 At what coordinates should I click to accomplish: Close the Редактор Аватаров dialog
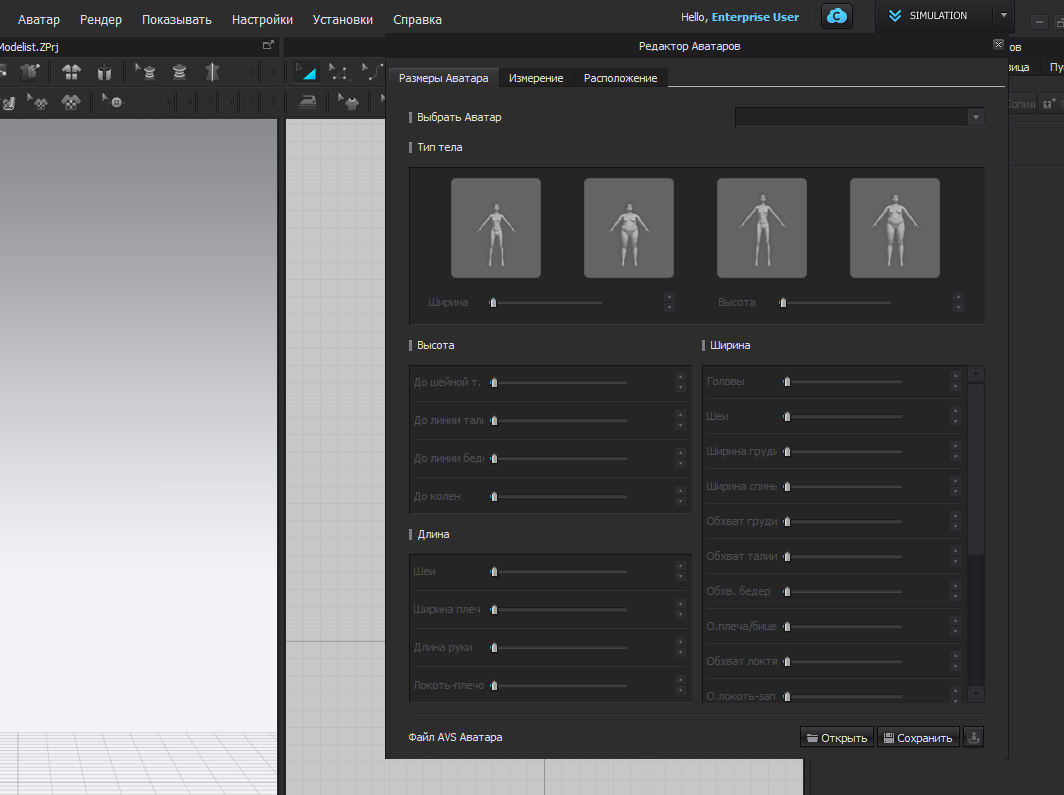(998, 45)
